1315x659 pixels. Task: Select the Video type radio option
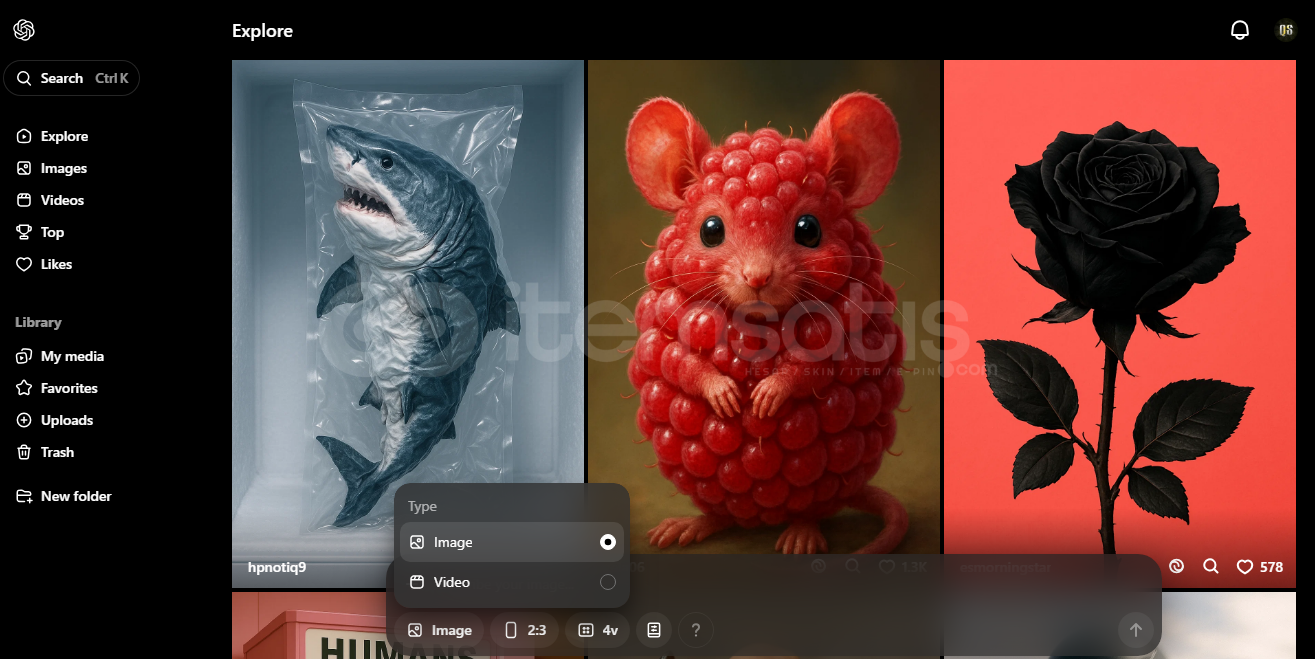coord(512,582)
